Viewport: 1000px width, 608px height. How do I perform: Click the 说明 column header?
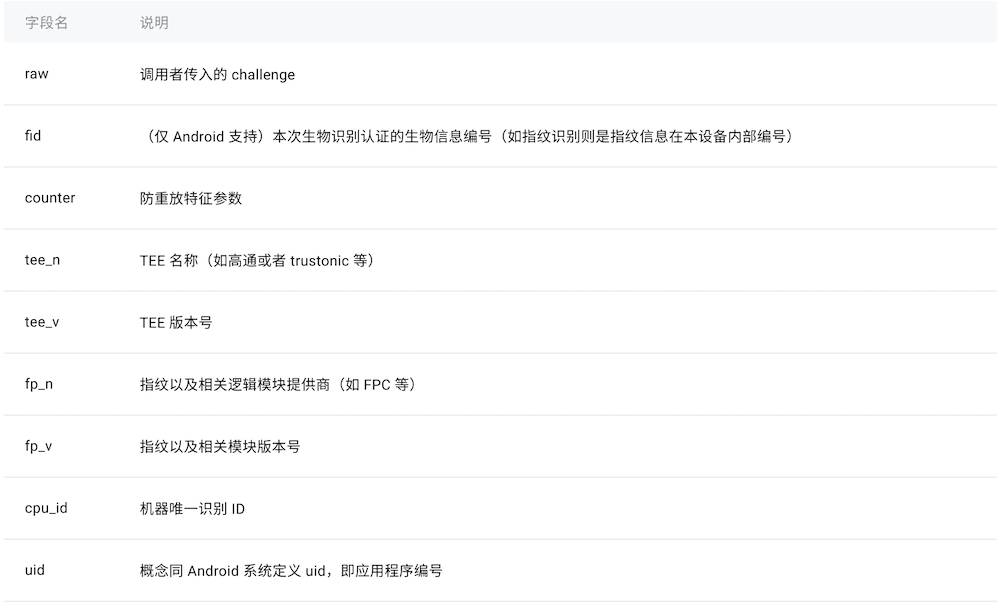pos(154,23)
